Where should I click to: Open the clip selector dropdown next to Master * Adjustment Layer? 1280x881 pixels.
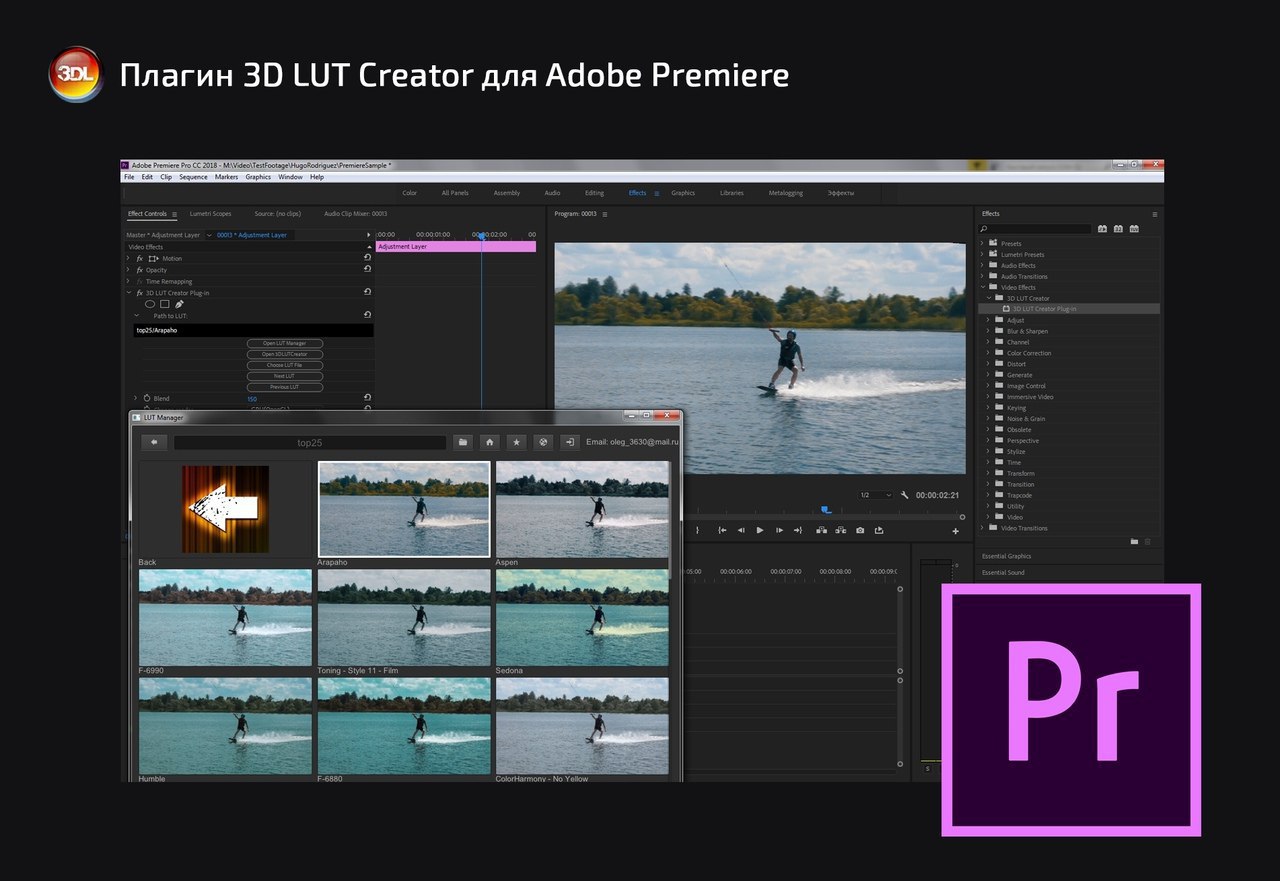point(209,235)
